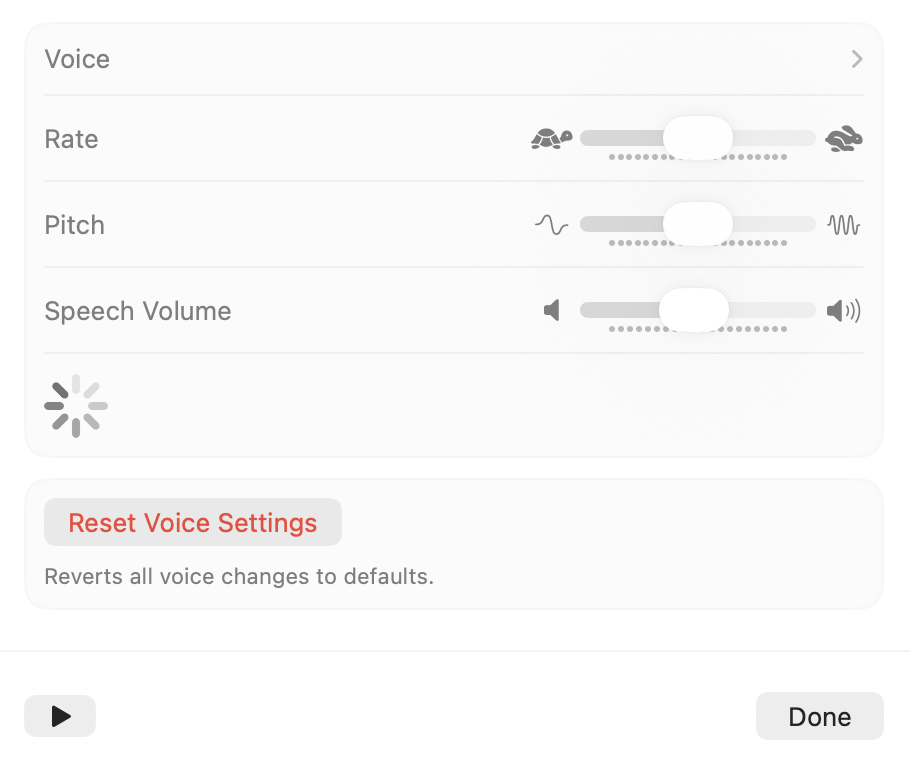The width and height of the screenshot is (910, 760).
Task: Click the turtle slow-rate icon
Action: (x=551, y=139)
